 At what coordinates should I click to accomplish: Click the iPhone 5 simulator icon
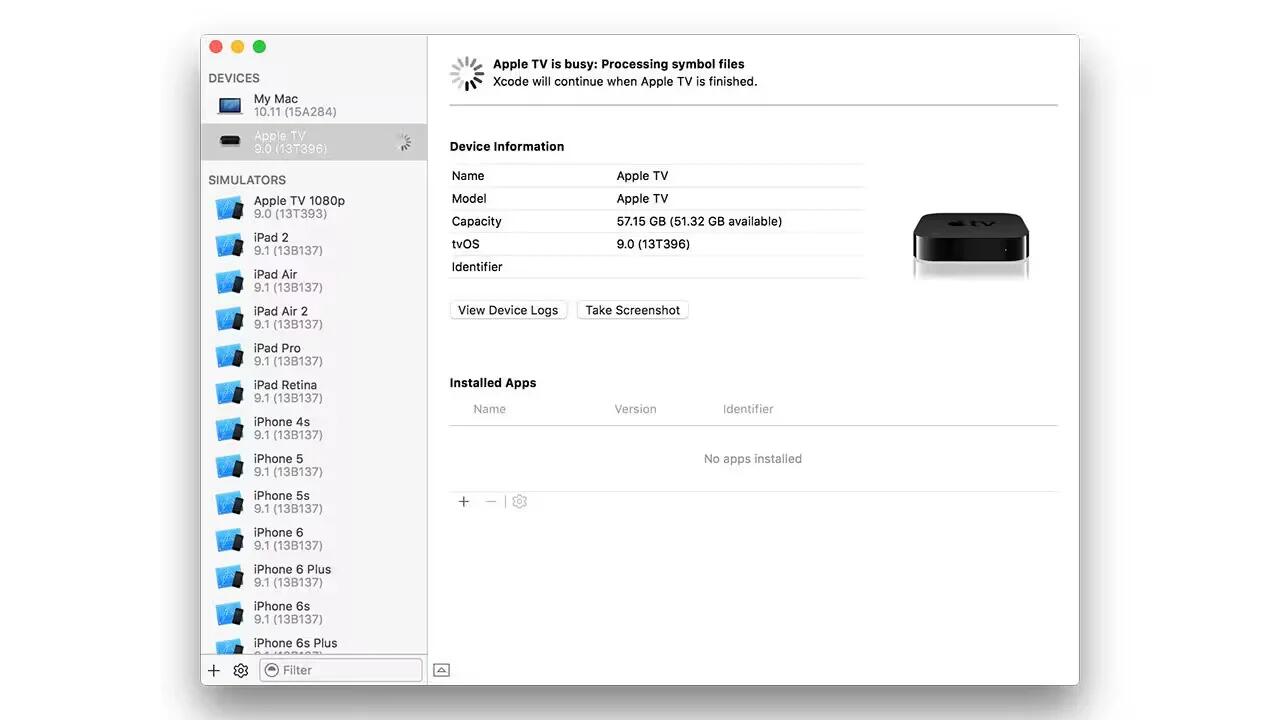point(230,467)
